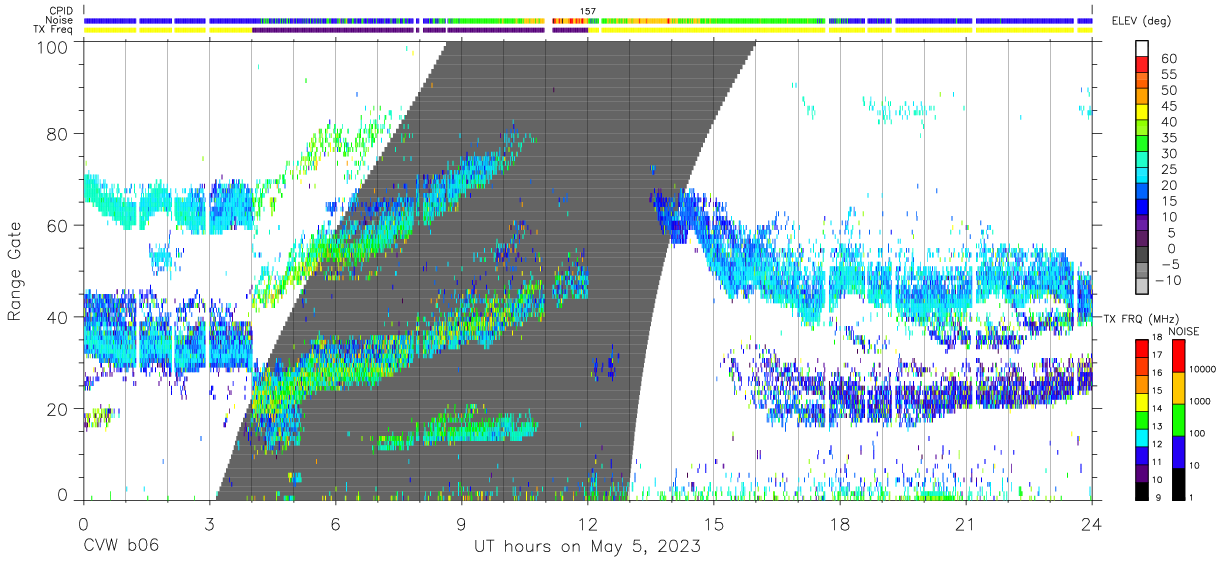
Task: Click the 'Noise' row label at top left
Action: pos(61,20)
